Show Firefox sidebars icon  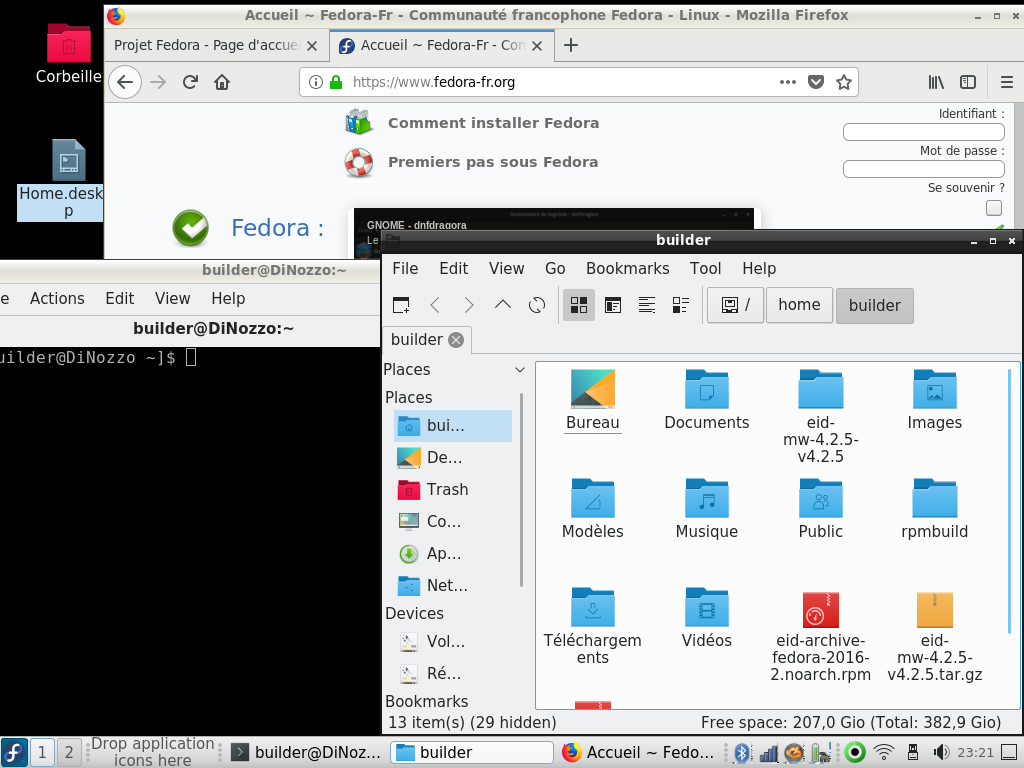(968, 82)
